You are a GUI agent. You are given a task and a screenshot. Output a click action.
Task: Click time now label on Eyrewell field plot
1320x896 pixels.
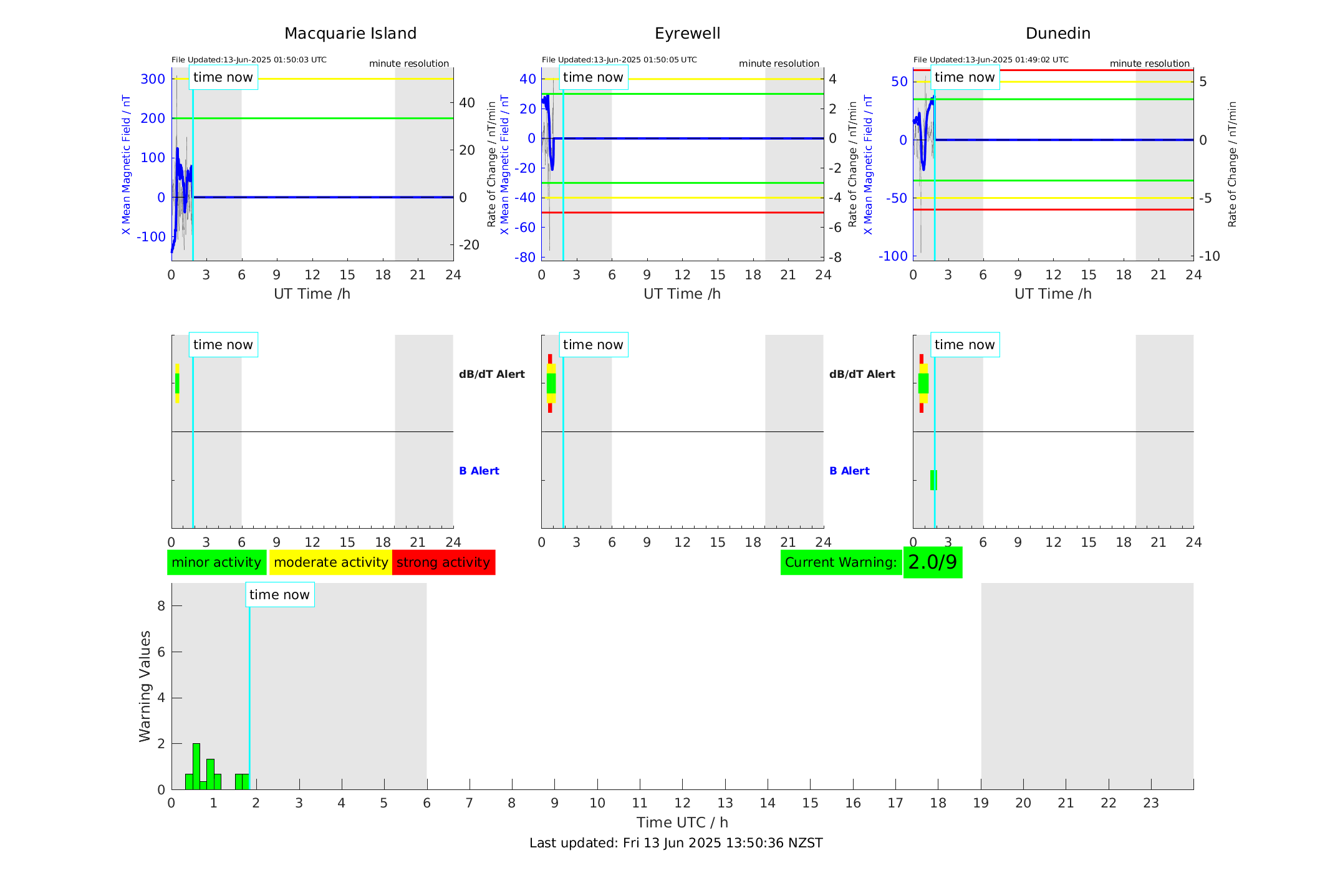(593, 77)
